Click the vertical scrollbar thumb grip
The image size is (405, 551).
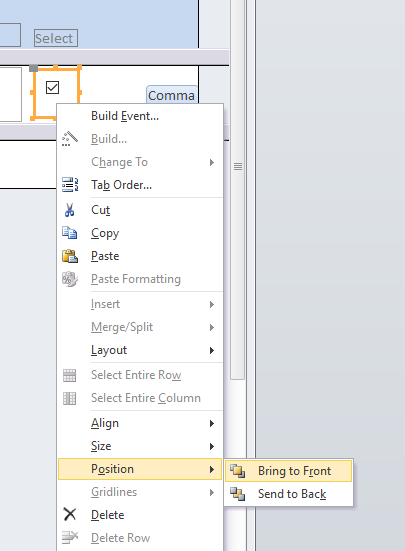pos(238,166)
